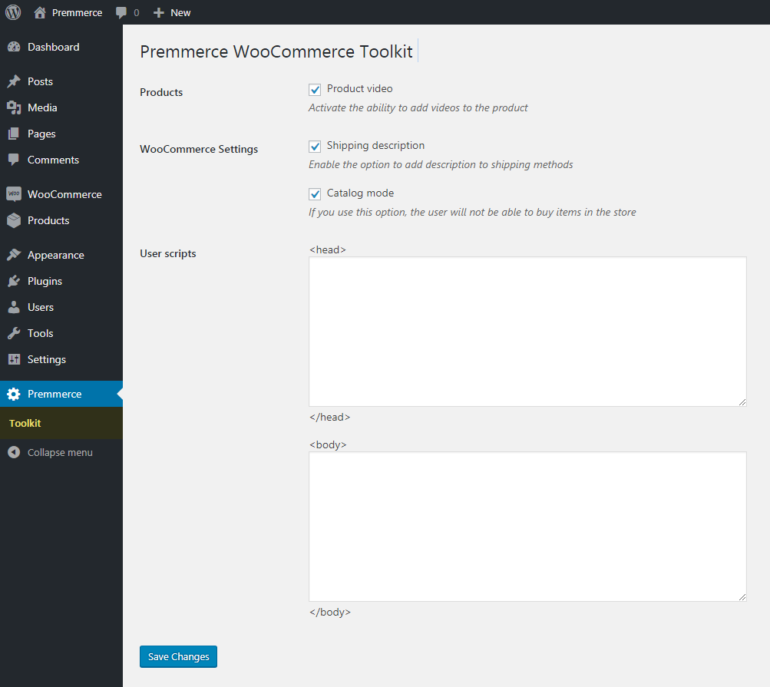Click the Media library icon
Image resolution: width=770 pixels, height=687 pixels.
point(14,107)
